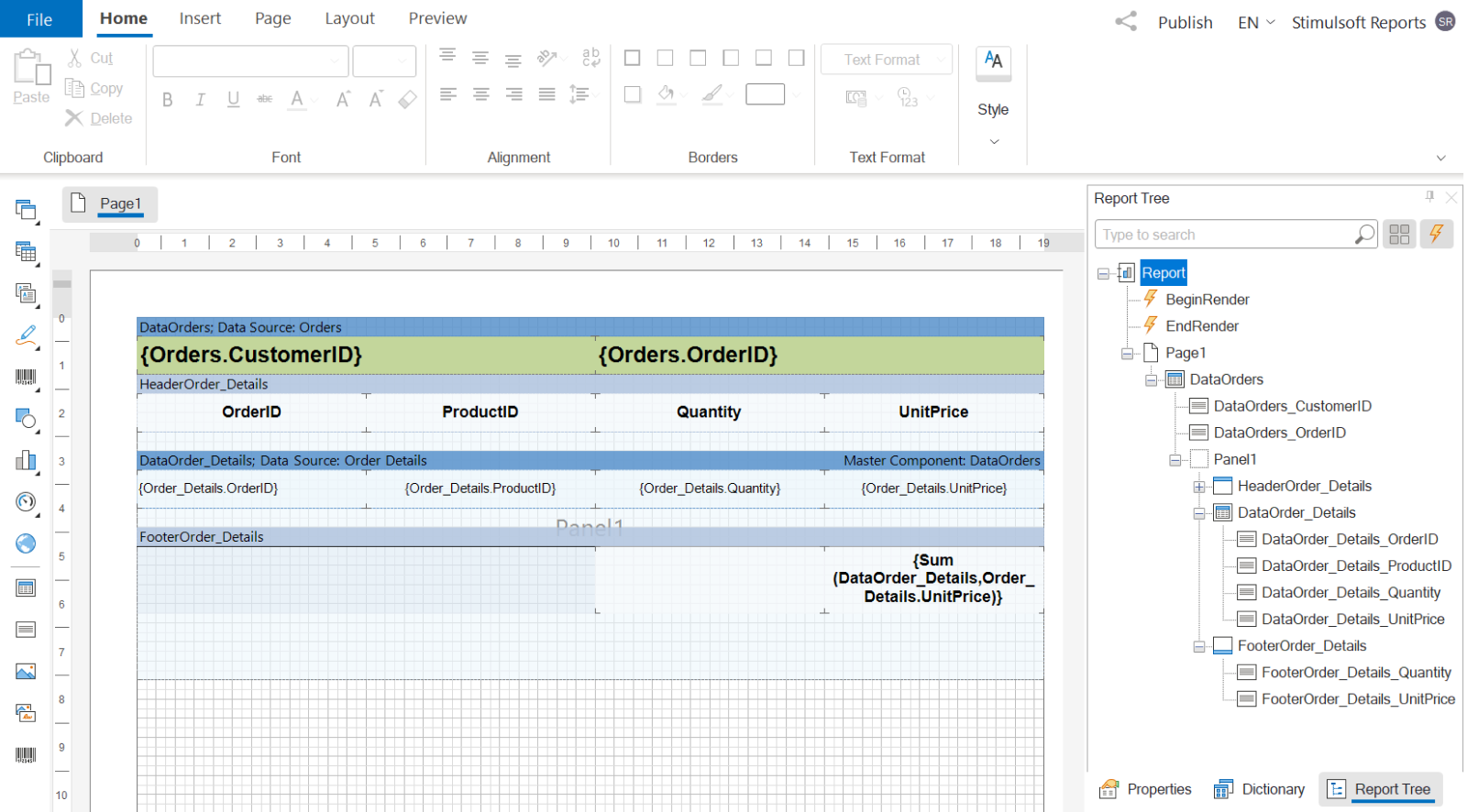The height and width of the screenshot is (812, 1467).
Task: Select the Page1 document tab
Action: click(x=110, y=203)
